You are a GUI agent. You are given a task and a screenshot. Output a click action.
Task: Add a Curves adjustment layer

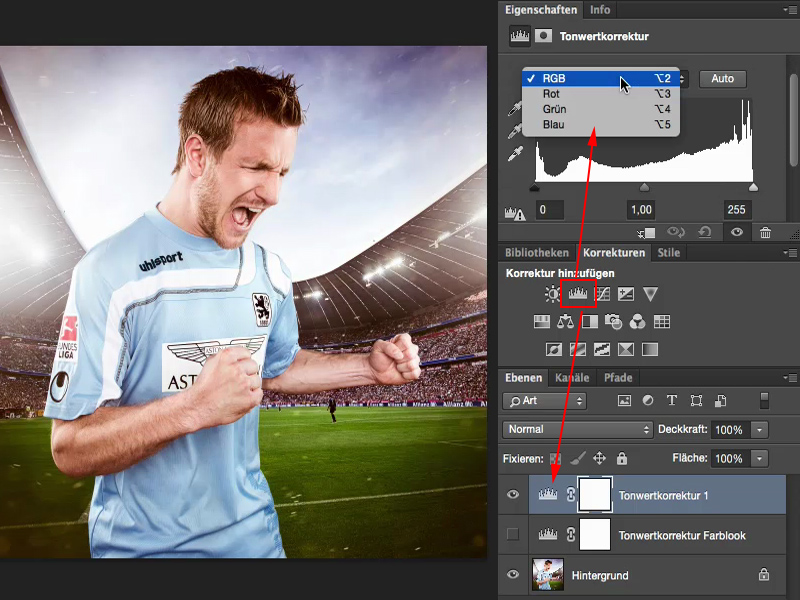603,294
